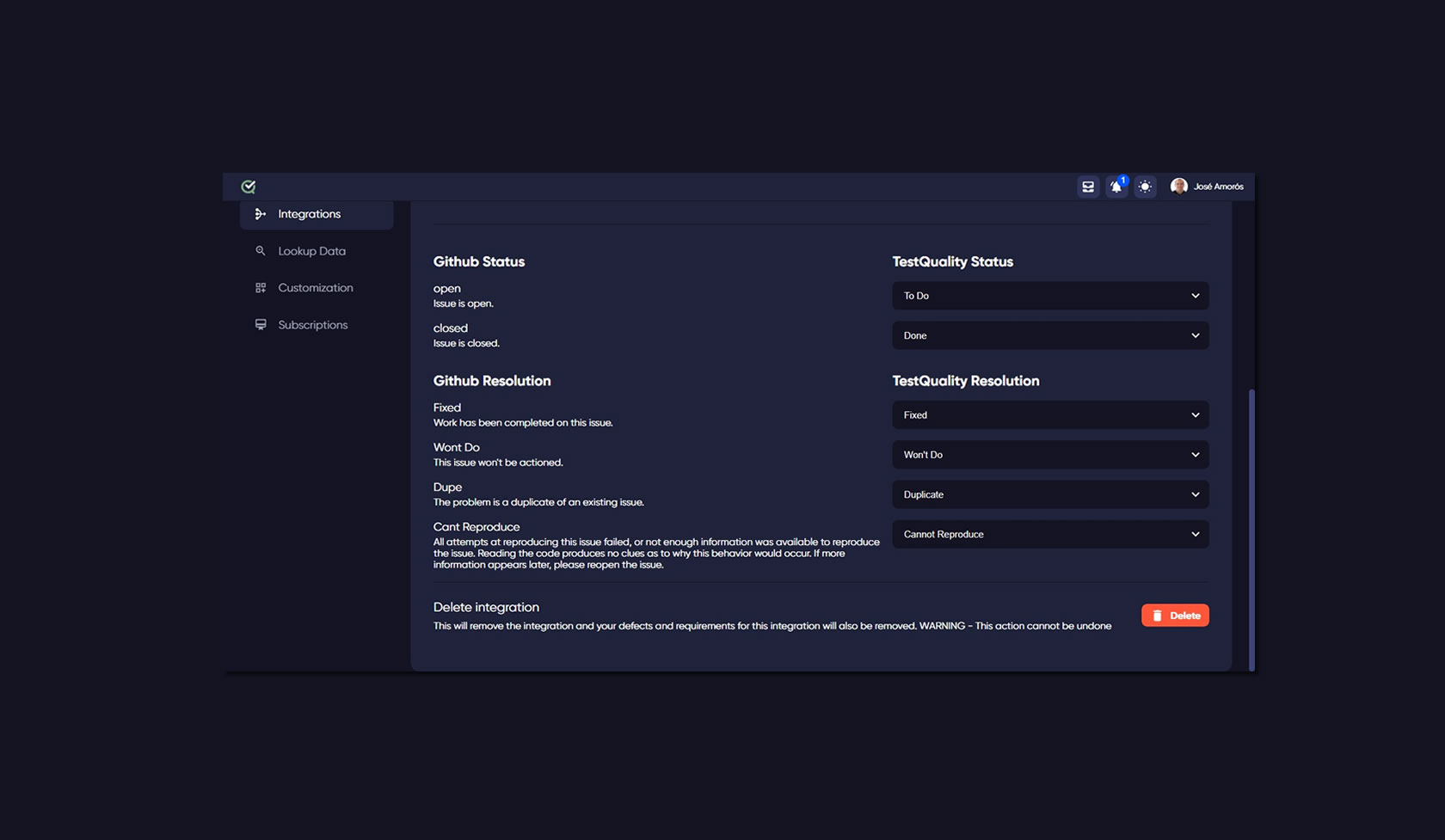Expand the Won't Do resolution dropdown

pyautogui.click(x=1049, y=454)
